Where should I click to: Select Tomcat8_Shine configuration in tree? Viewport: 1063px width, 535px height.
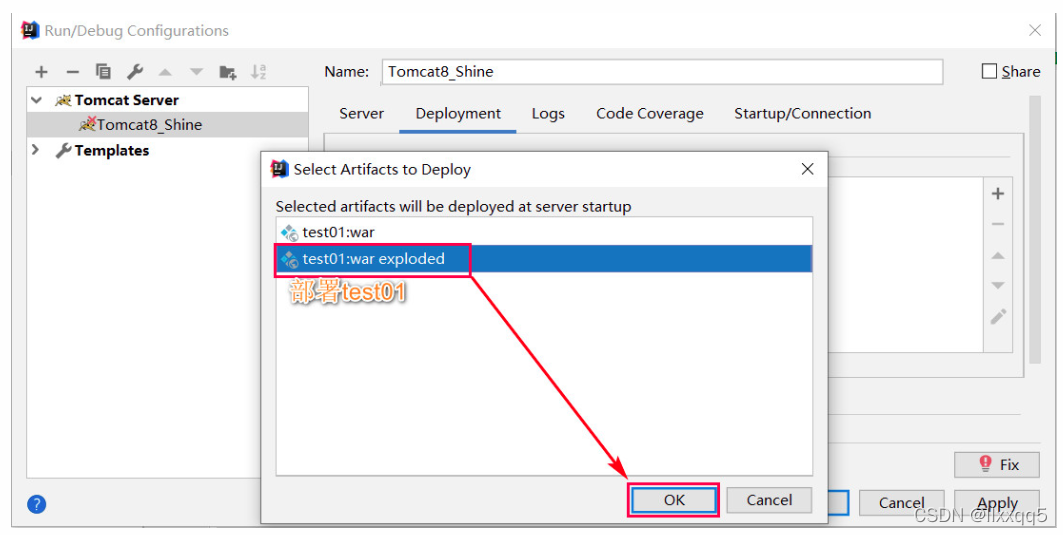167,125
